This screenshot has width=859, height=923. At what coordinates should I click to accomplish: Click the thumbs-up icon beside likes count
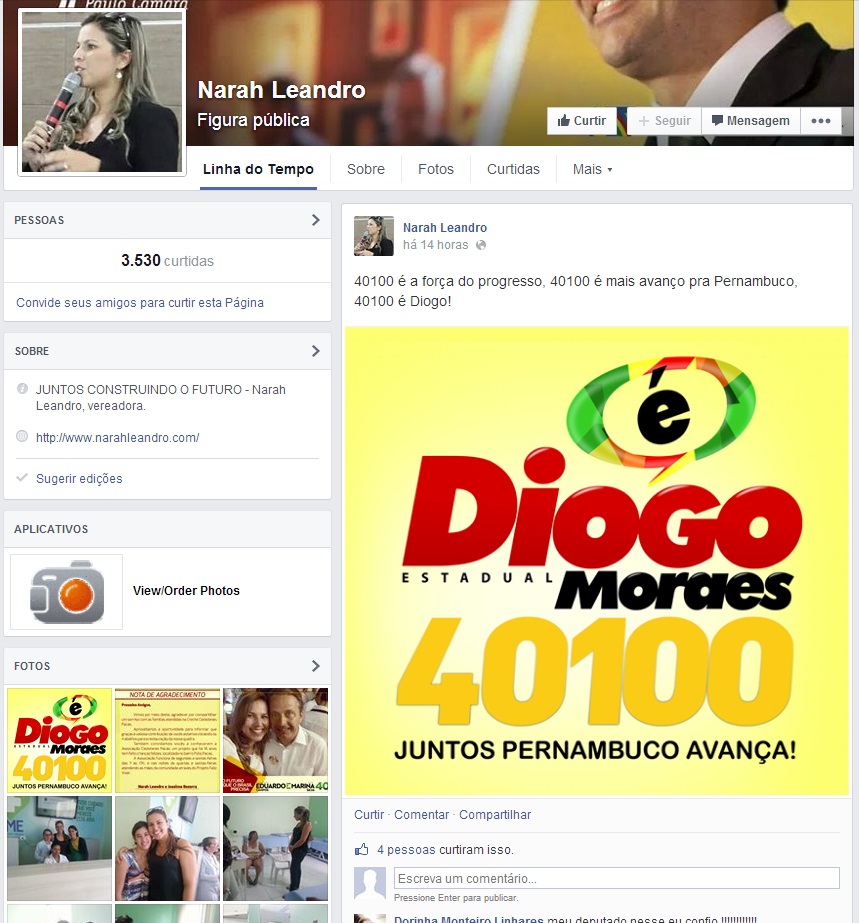361,849
